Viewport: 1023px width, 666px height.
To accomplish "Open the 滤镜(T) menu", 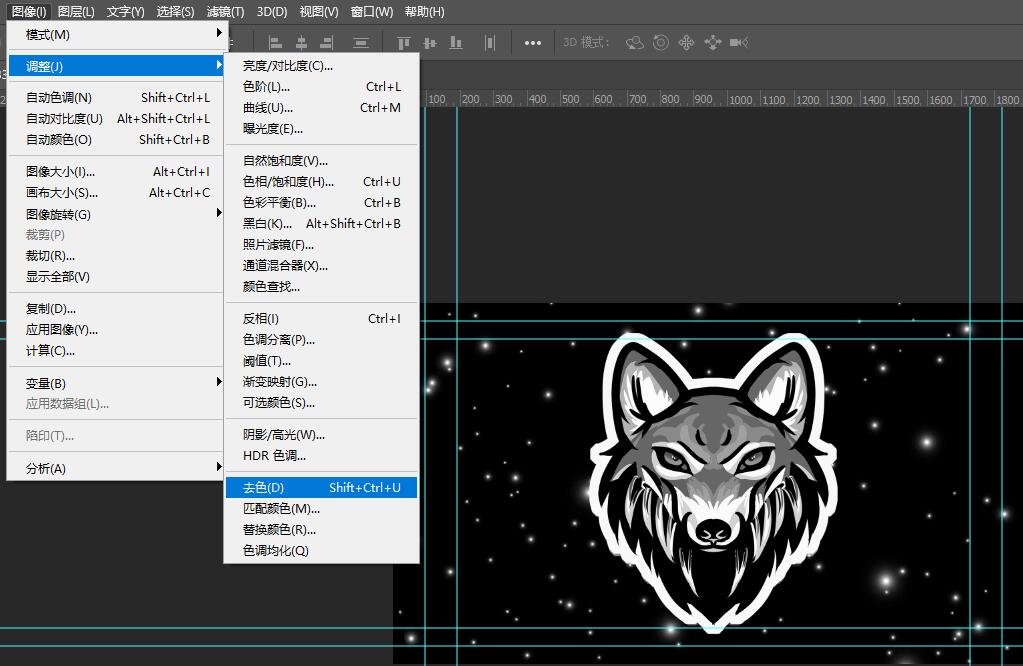I will (x=225, y=12).
